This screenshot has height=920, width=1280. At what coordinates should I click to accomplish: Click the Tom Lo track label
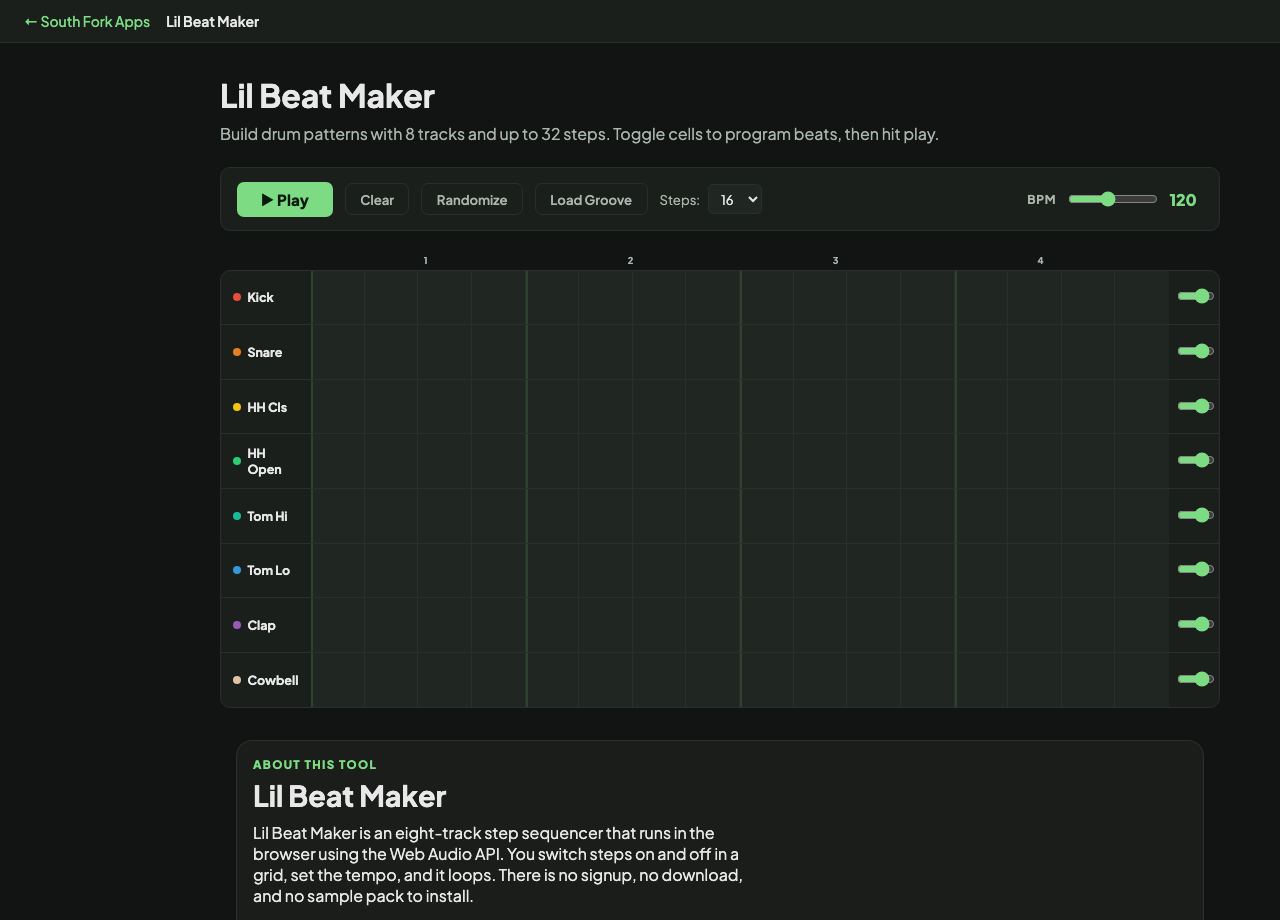pyautogui.click(x=268, y=570)
